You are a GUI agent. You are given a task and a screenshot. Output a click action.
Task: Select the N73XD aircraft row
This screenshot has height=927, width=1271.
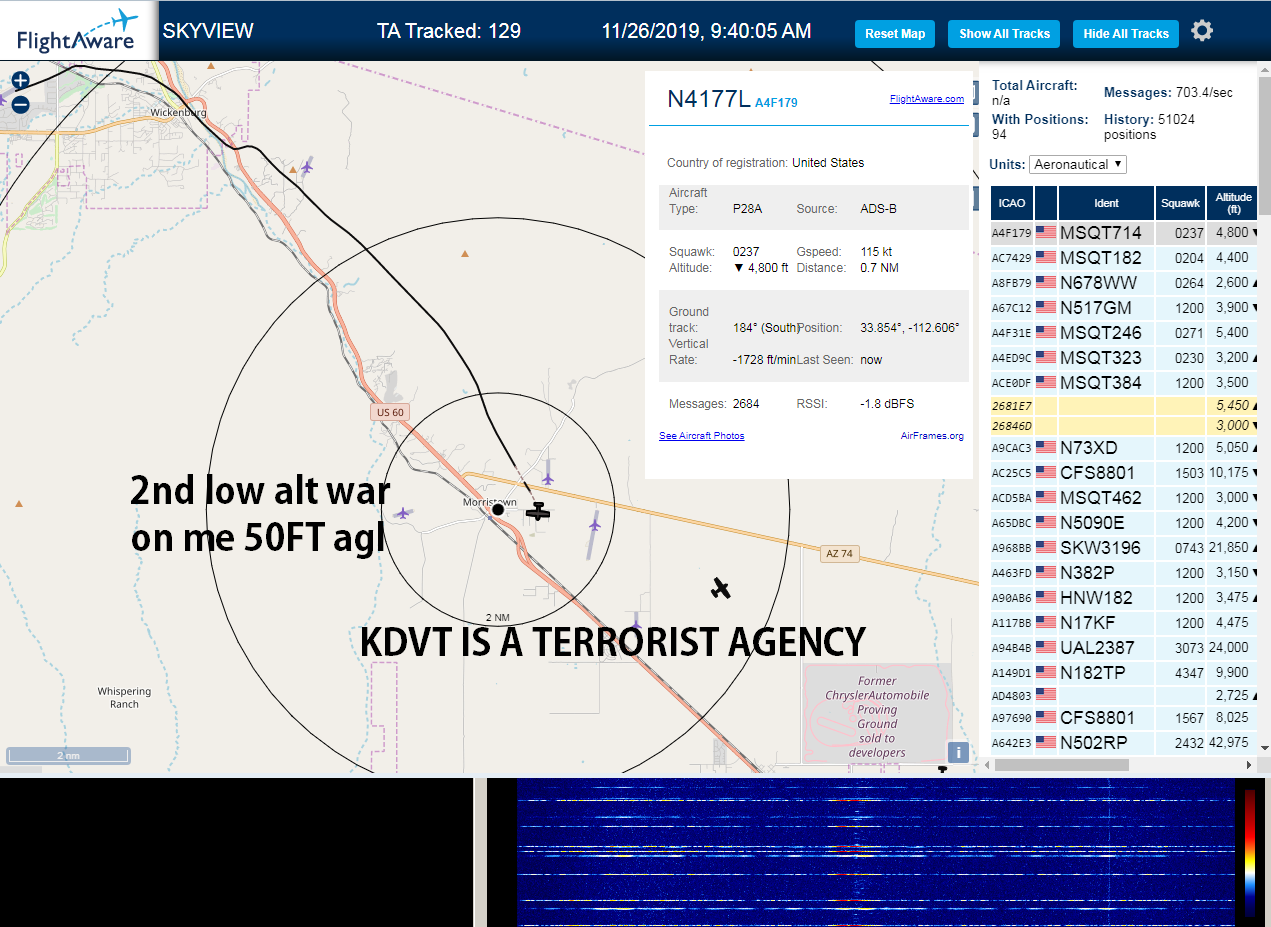coord(1124,448)
